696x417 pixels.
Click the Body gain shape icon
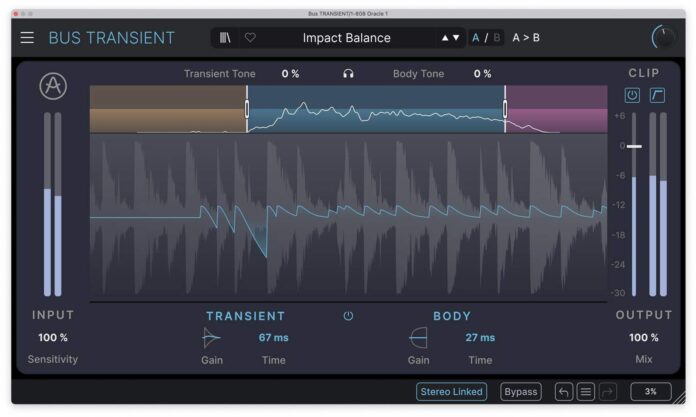tap(418, 338)
